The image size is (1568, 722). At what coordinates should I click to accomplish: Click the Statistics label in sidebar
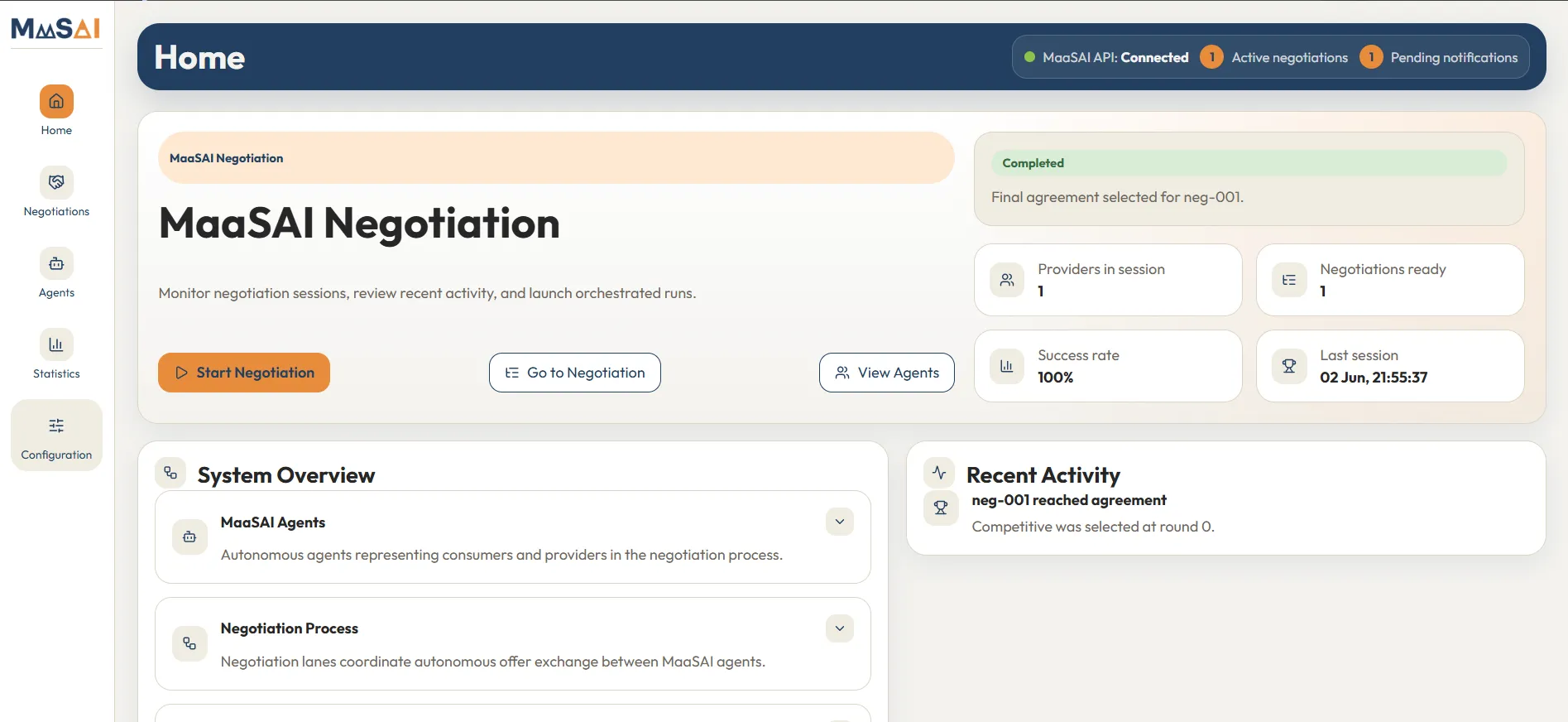56,373
